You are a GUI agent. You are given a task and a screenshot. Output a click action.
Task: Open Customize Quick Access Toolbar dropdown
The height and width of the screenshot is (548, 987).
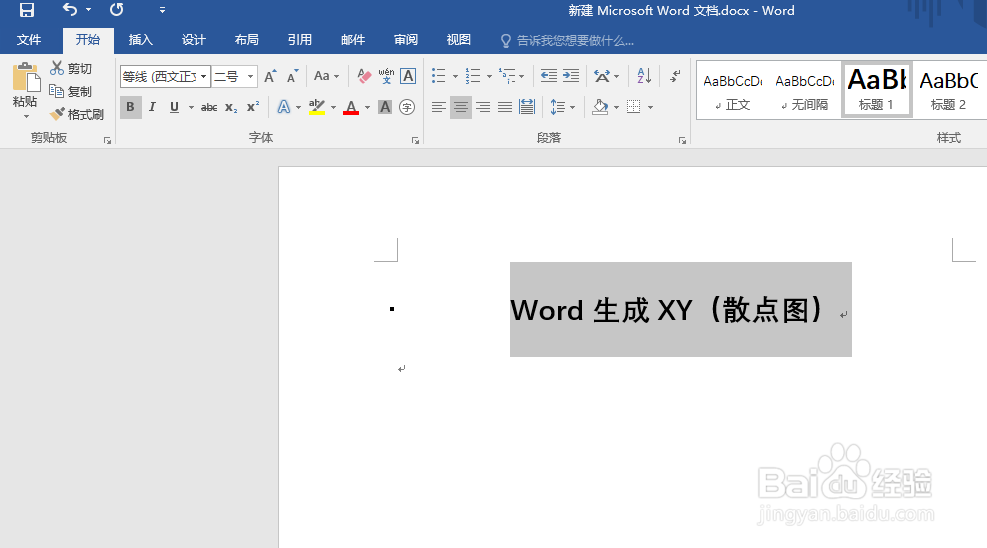pos(162,10)
